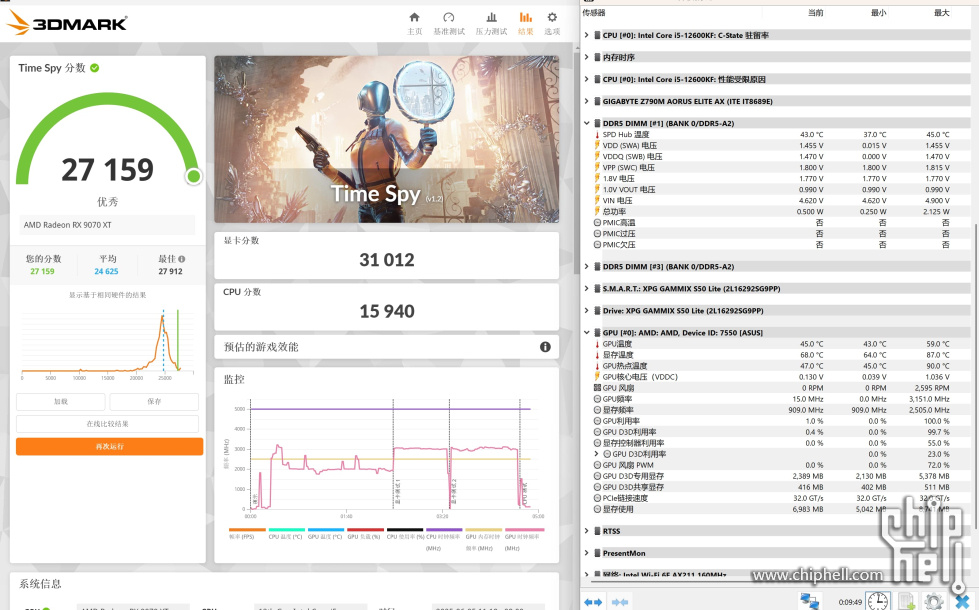This screenshot has height=610, width=979.
Task: Select the 显存使用 sensor row
Action: click(775, 509)
